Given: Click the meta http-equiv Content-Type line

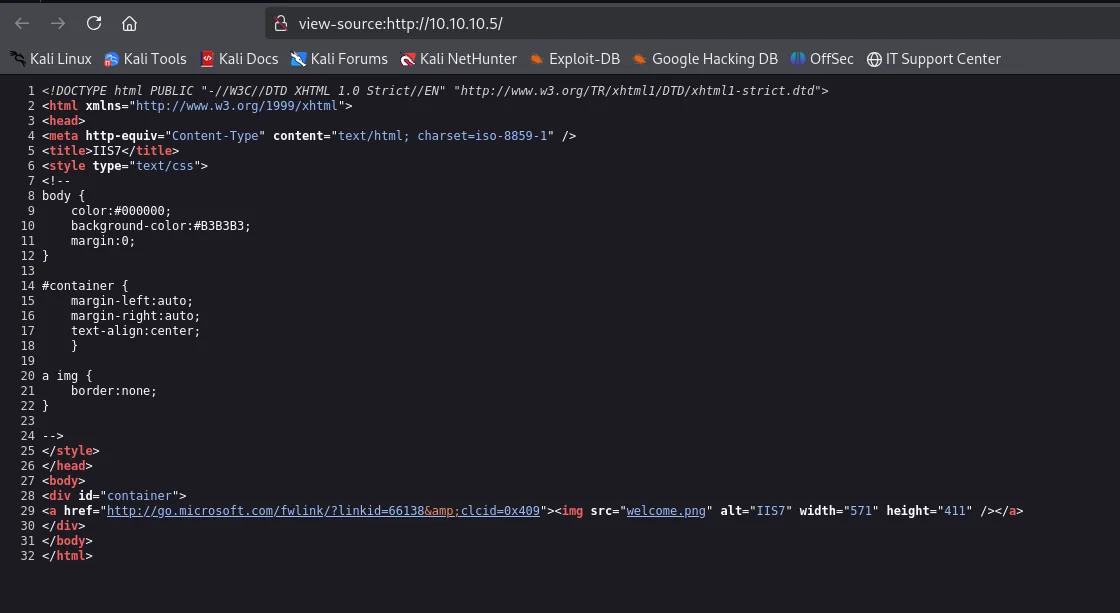Looking at the screenshot, I should tap(309, 136).
